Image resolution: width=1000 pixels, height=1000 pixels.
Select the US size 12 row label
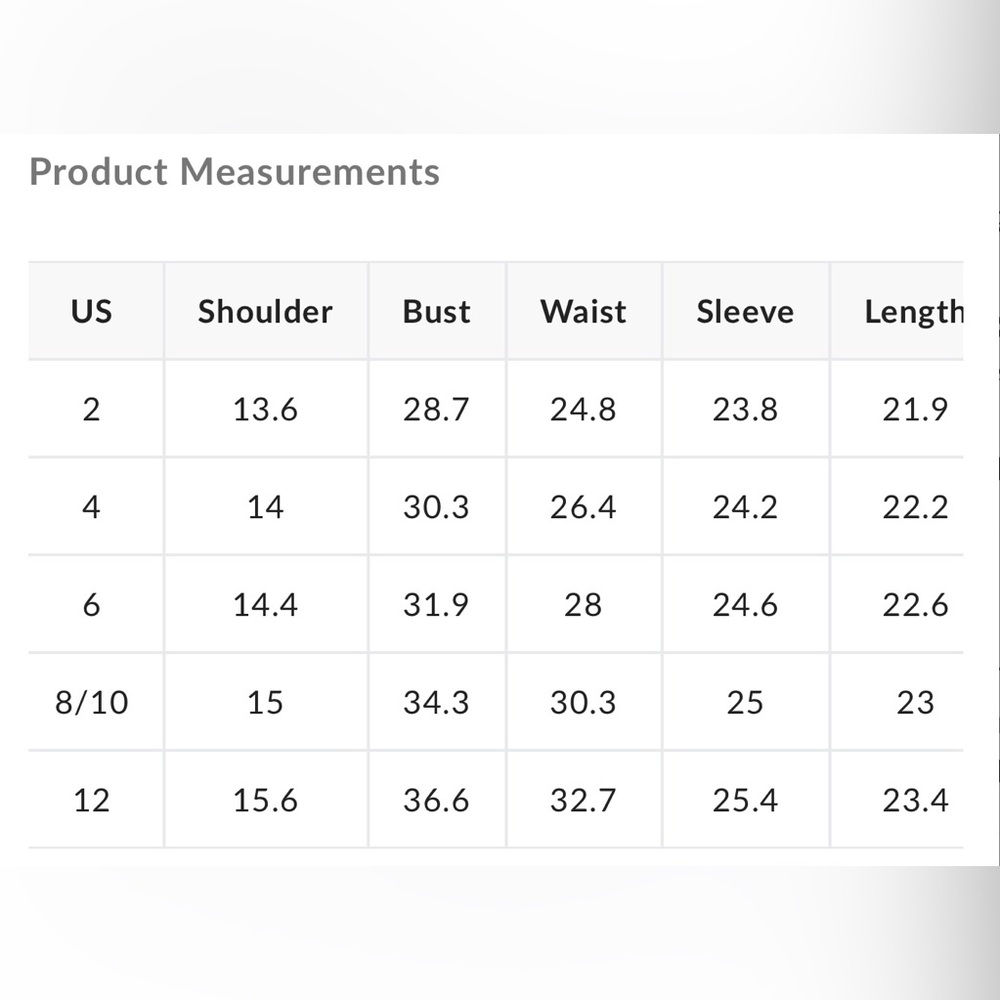91,801
